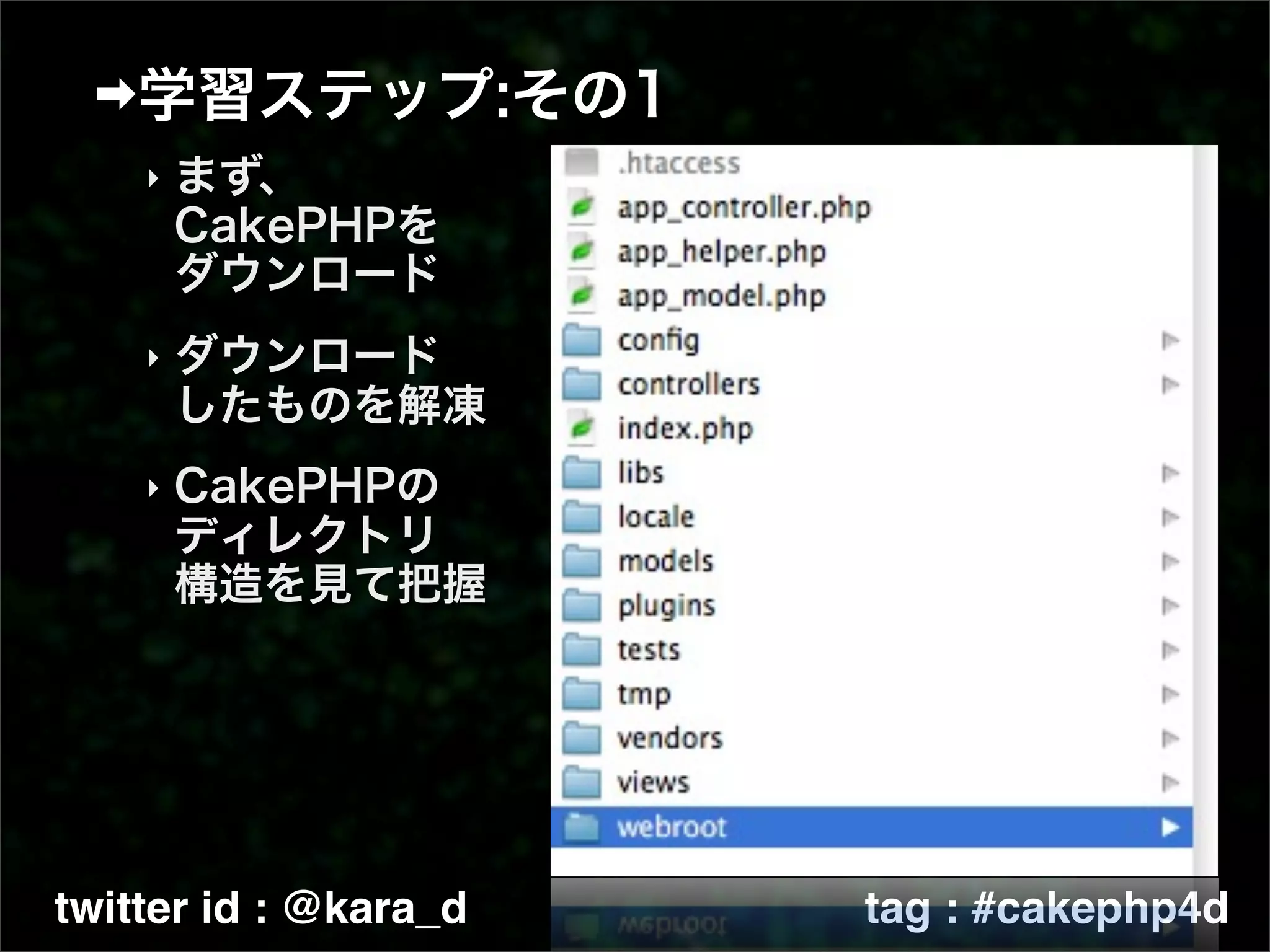This screenshot has height=952, width=1270.
Task: Click the plugins folder icon
Action: (582, 606)
